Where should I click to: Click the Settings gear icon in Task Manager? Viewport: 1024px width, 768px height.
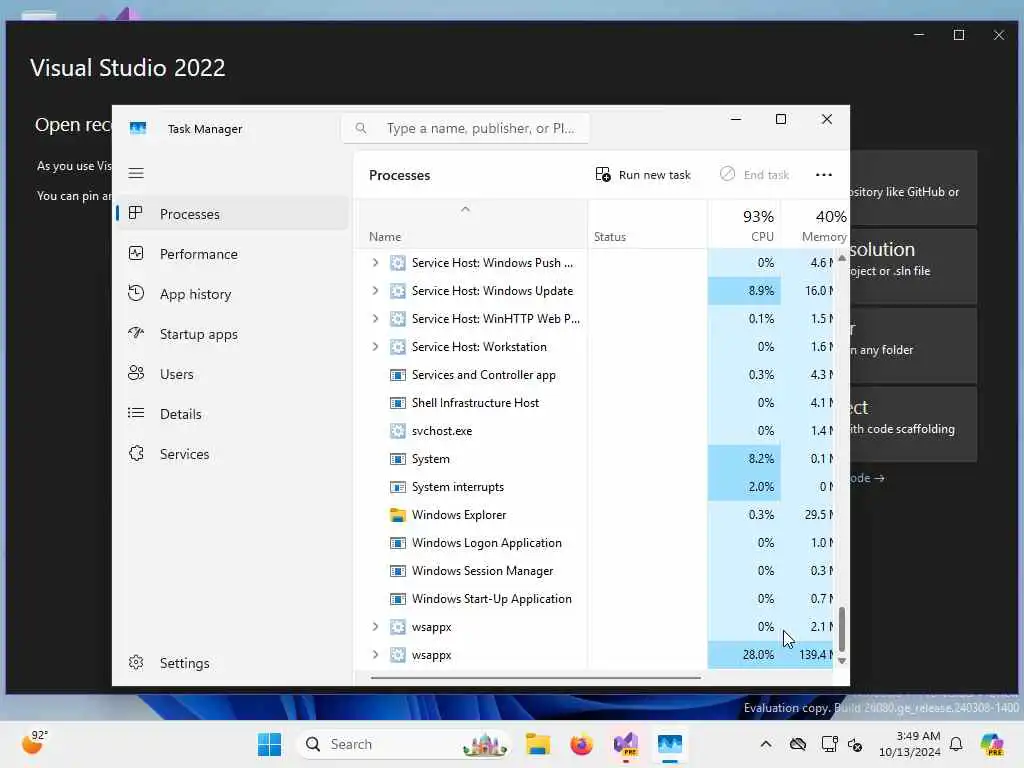point(136,662)
